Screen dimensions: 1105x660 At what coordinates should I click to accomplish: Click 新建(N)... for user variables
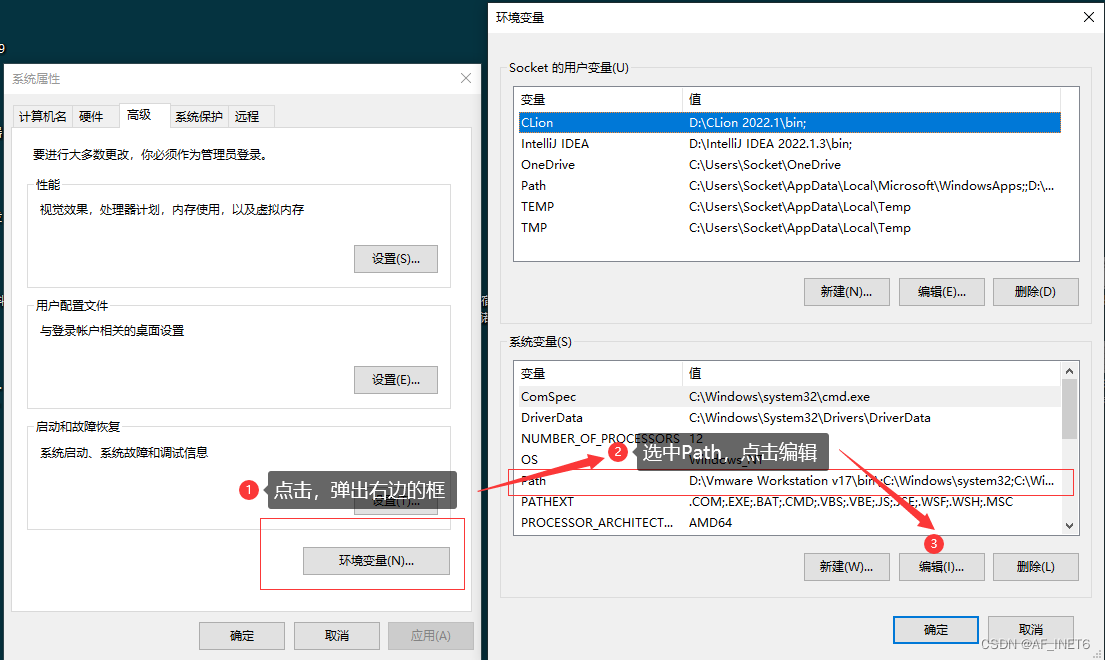pyautogui.click(x=846, y=292)
